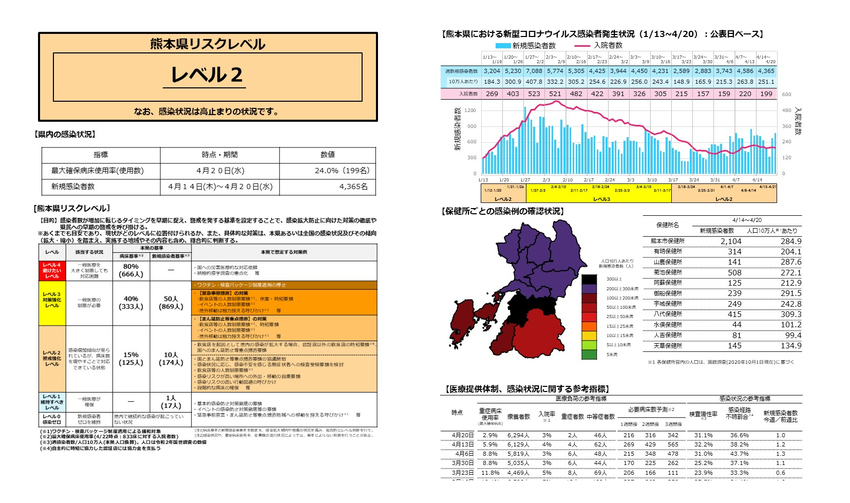Viewport: 850px width, 503px height.
Task: Click the yellow レベル3 timeline band
Action: [597, 194]
